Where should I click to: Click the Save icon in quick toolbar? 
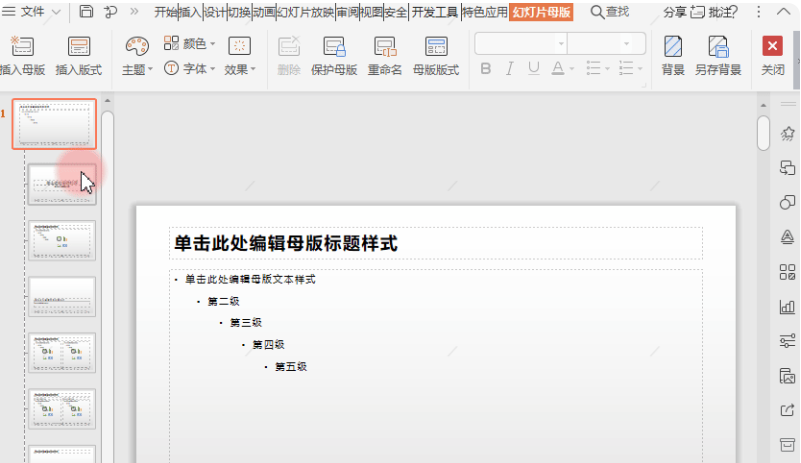86,11
